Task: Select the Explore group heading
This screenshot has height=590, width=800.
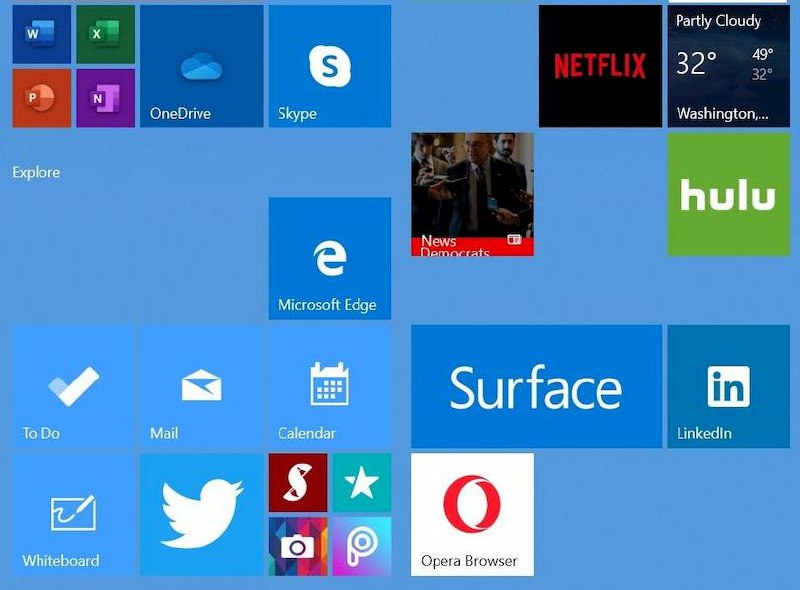Action: [36, 173]
